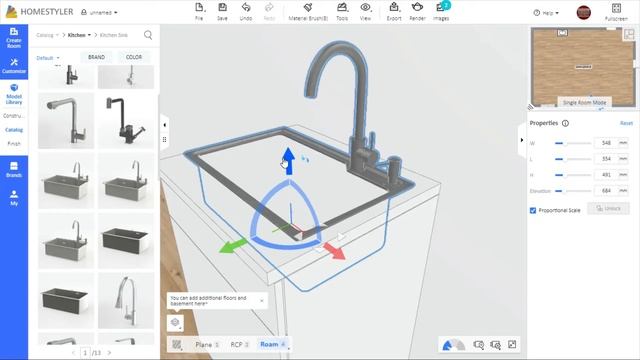The width and height of the screenshot is (640, 360).
Task: Click Single Room Mode button
Action: point(584,102)
